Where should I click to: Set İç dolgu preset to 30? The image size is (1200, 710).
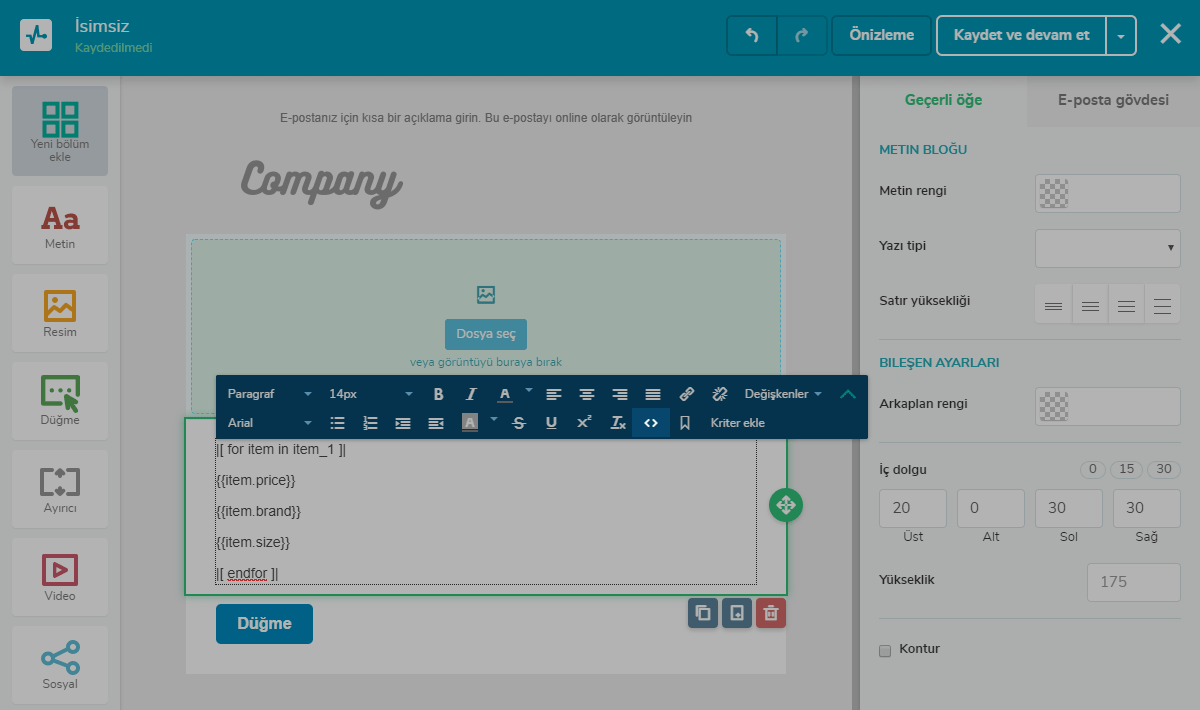pyautogui.click(x=1163, y=470)
